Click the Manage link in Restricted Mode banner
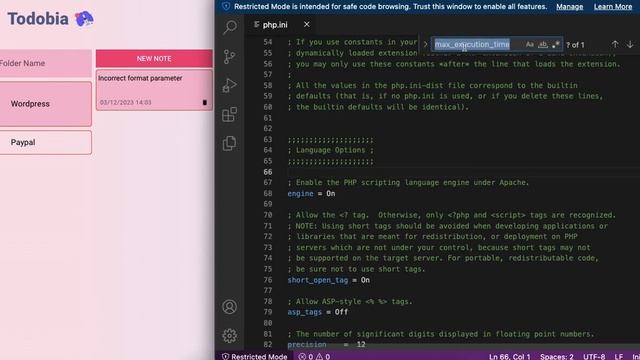 pyautogui.click(x=569, y=7)
